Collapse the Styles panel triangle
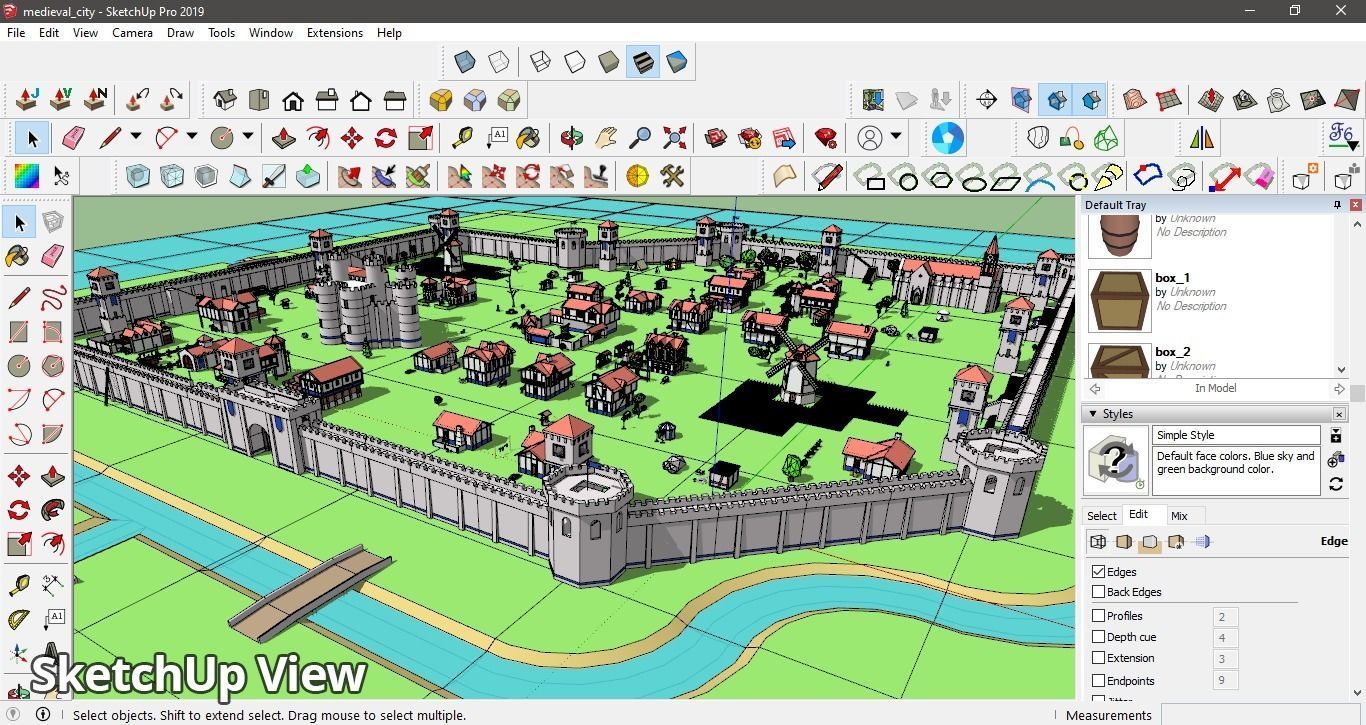1366x725 pixels. [x=1093, y=414]
